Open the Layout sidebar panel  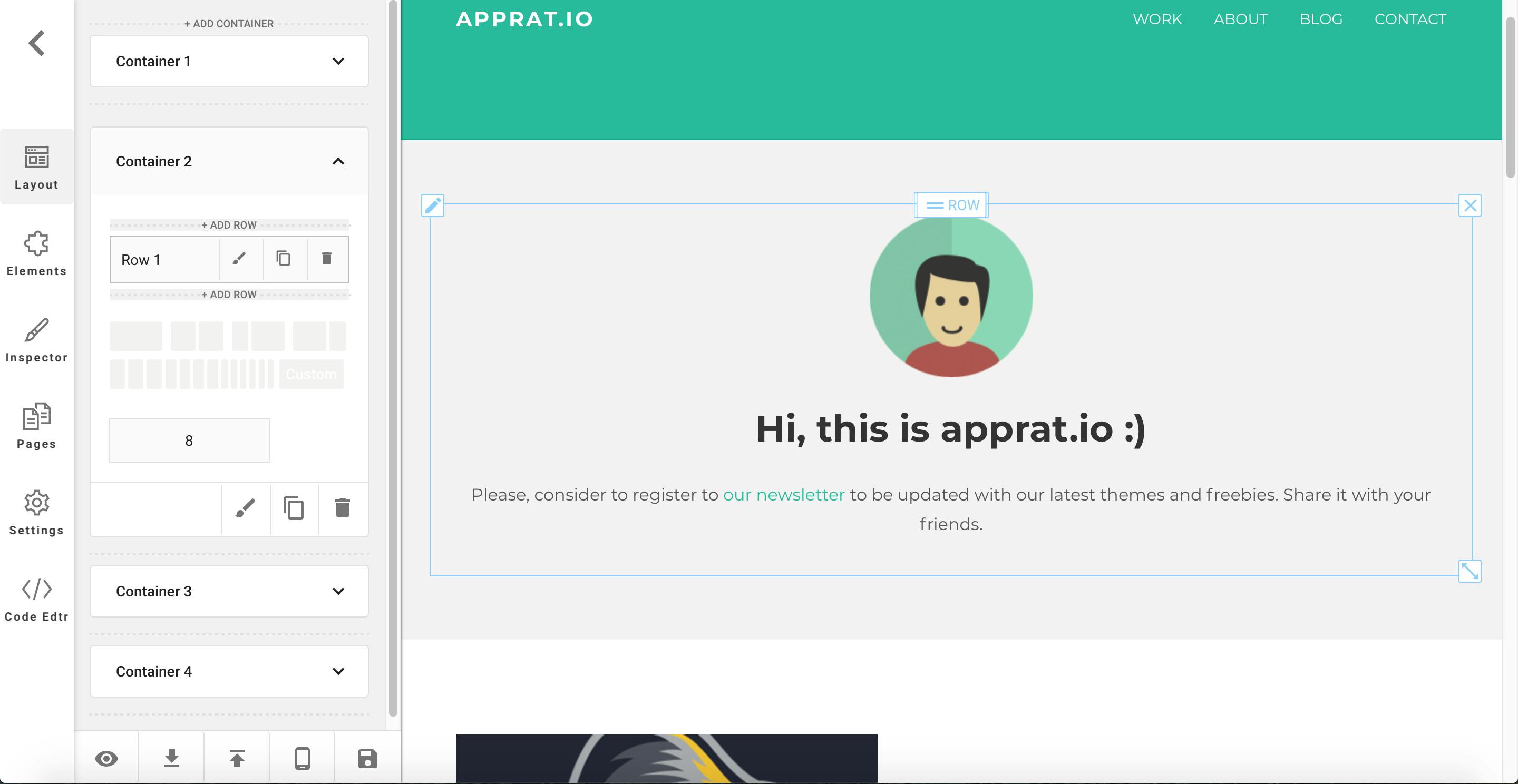tap(36, 167)
